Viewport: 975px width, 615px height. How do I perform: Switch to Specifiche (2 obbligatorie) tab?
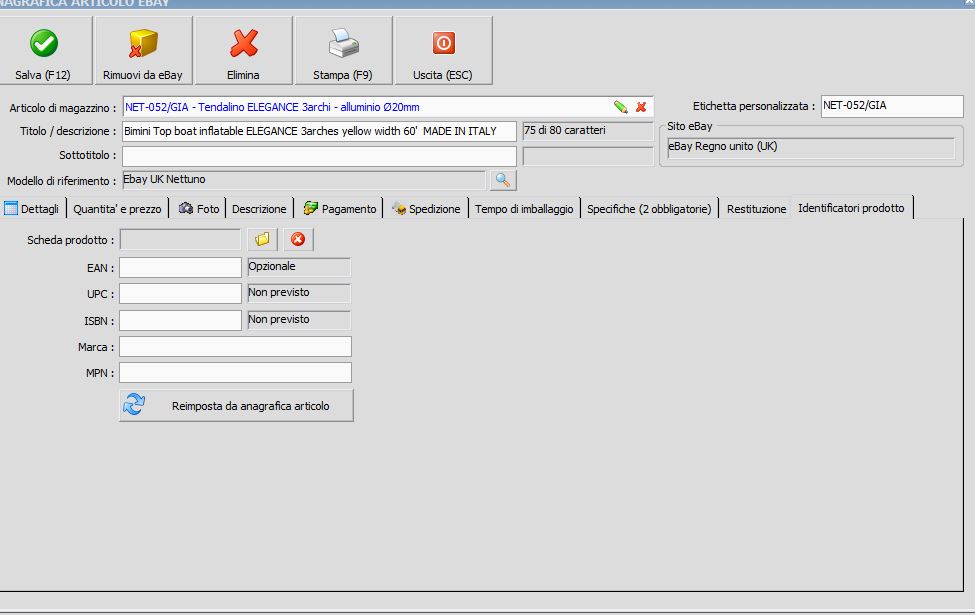(649, 209)
